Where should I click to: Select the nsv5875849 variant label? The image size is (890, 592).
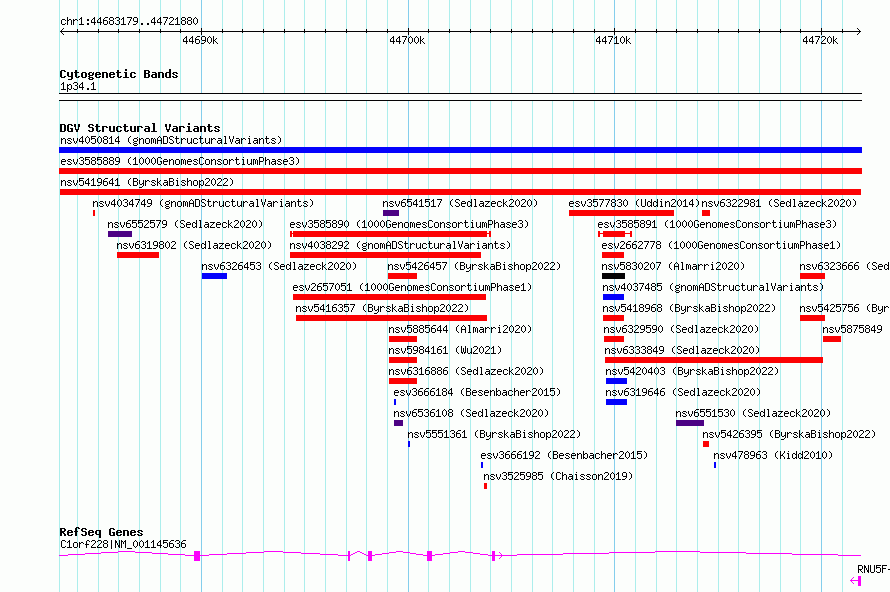click(x=853, y=329)
